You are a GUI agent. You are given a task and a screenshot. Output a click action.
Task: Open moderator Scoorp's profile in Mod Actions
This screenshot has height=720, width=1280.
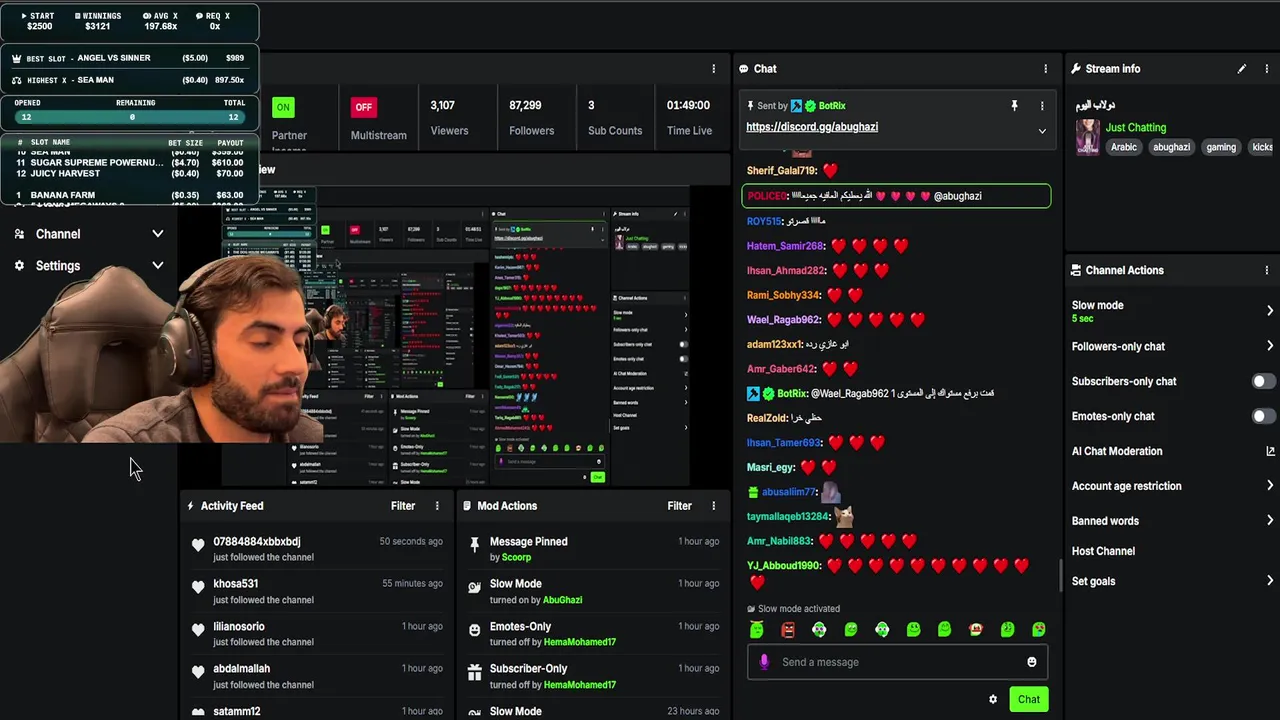tap(516, 558)
